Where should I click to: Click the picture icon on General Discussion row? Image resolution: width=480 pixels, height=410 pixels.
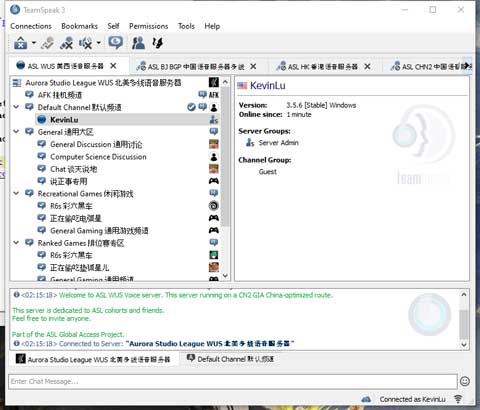[x=214, y=144]
